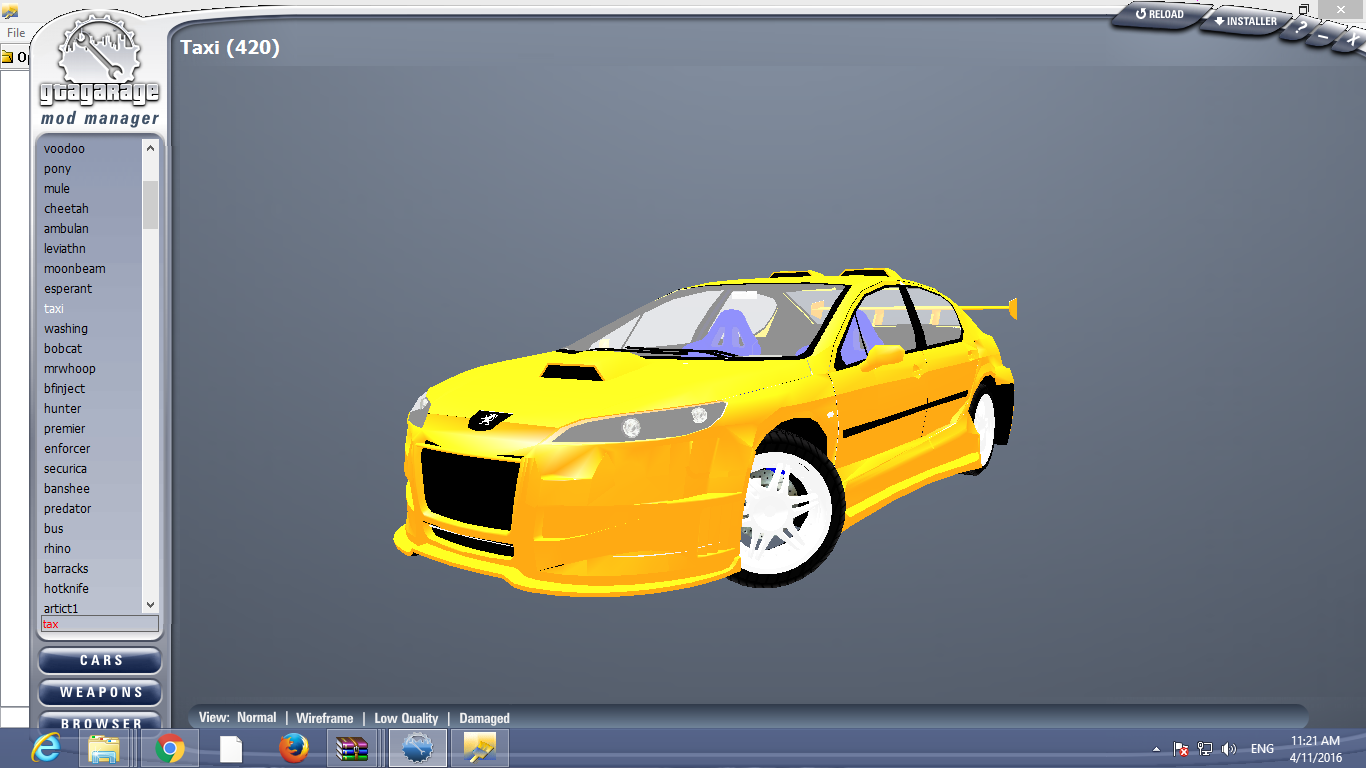Image resolution: width=1366 pixels, height=768 pixels.
Task: Click the volume speaker icon
Action: coord(1229,749)
